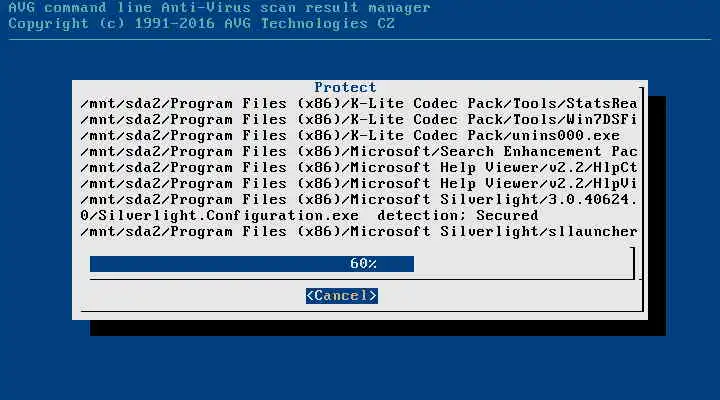Click the empty unfilled portion of progress bar

pyautogui.click(x=523, y=264)
